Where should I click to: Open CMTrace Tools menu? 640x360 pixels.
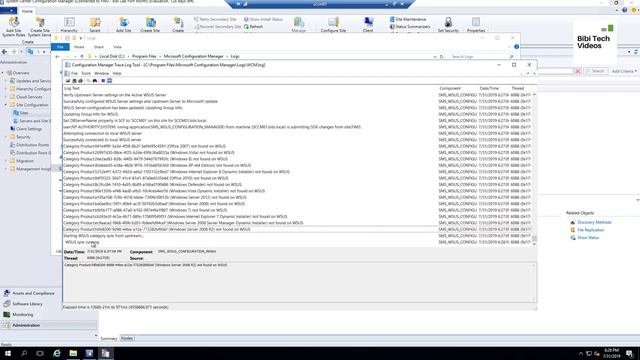86,73
